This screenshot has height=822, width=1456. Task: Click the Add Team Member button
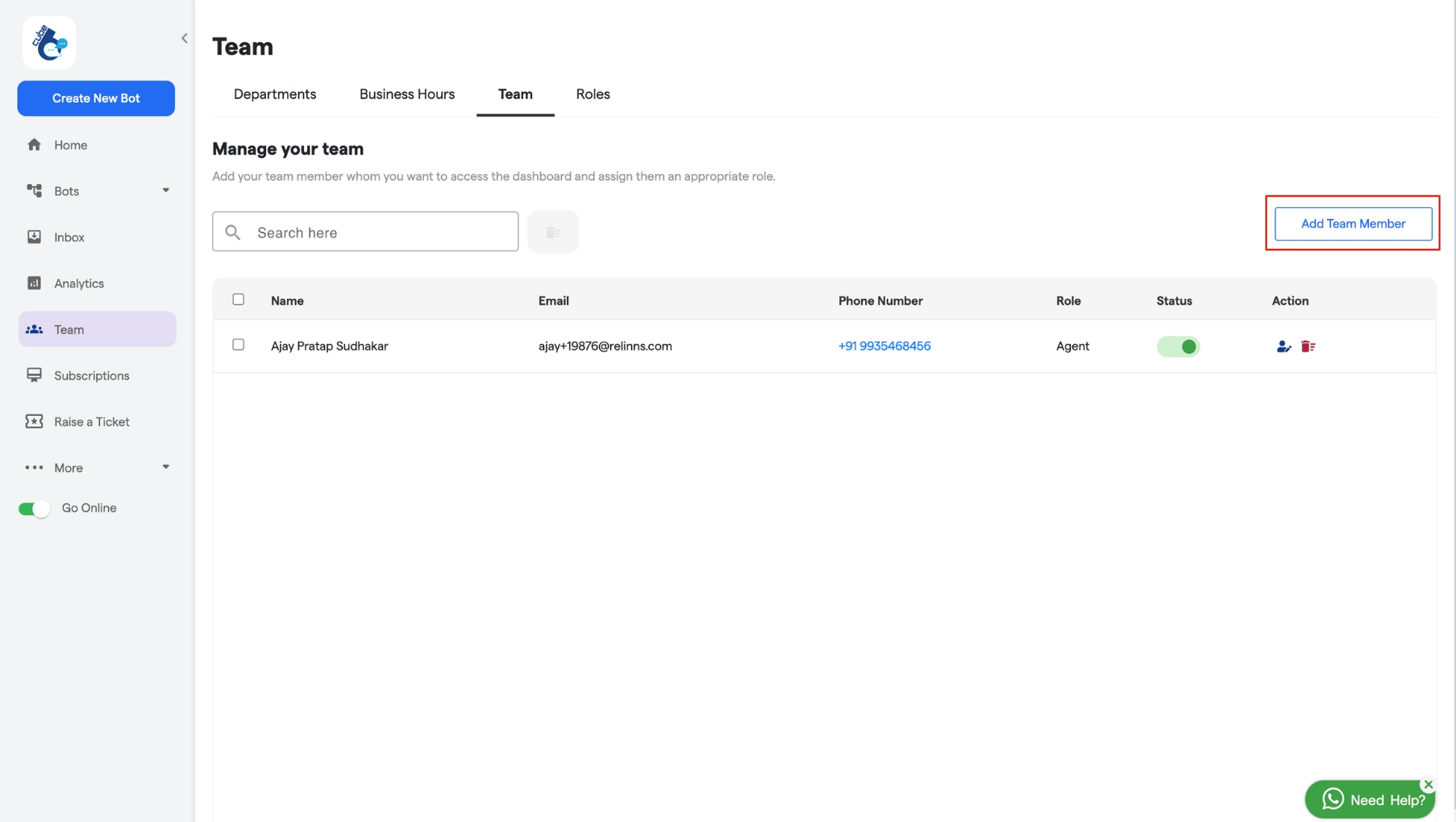click(1353, 223)
